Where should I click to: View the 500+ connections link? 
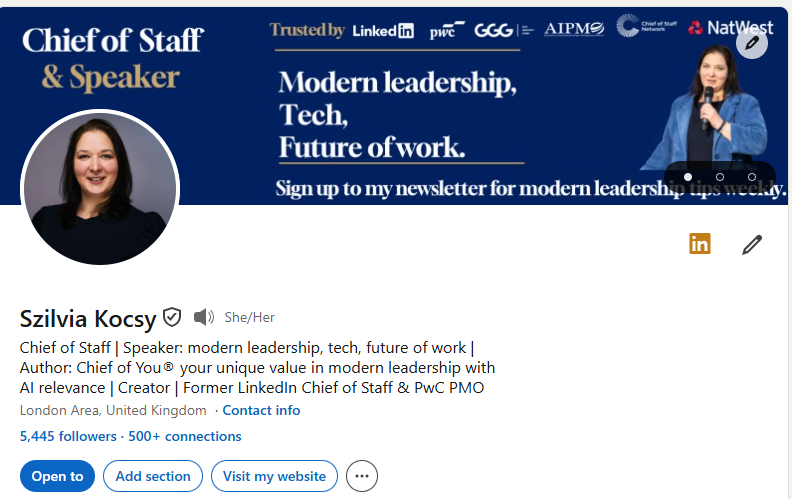[185, 436]
